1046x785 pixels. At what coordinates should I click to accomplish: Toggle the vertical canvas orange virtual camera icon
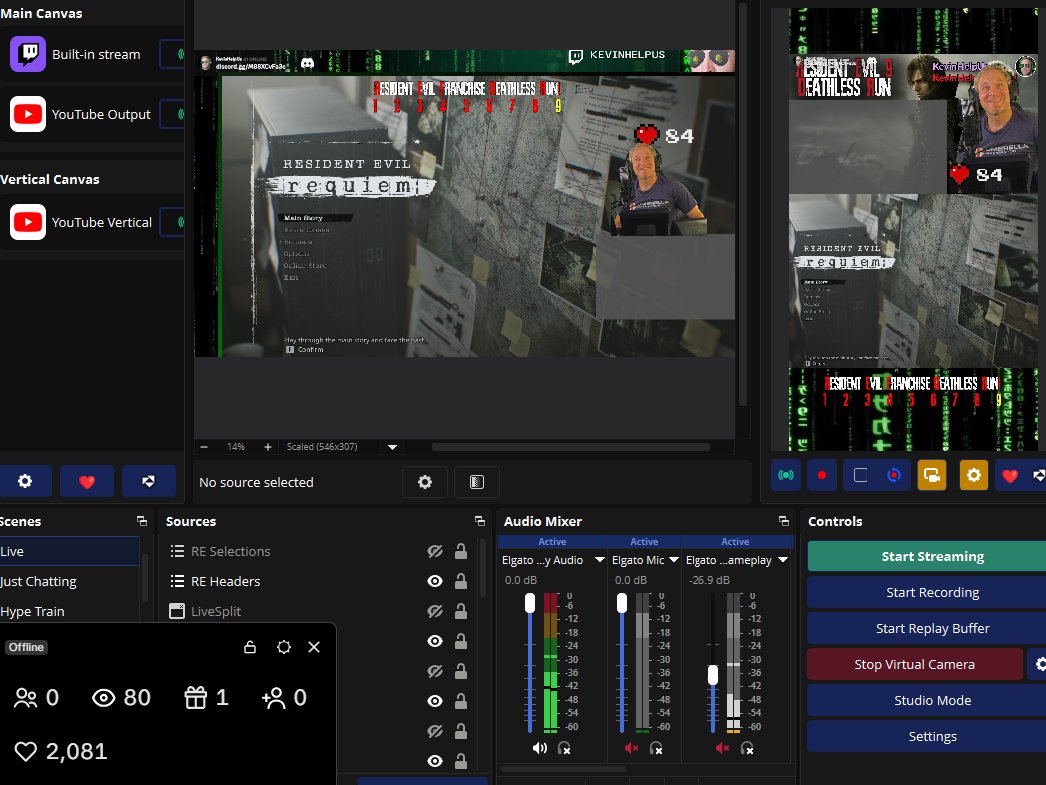[932, 476]
